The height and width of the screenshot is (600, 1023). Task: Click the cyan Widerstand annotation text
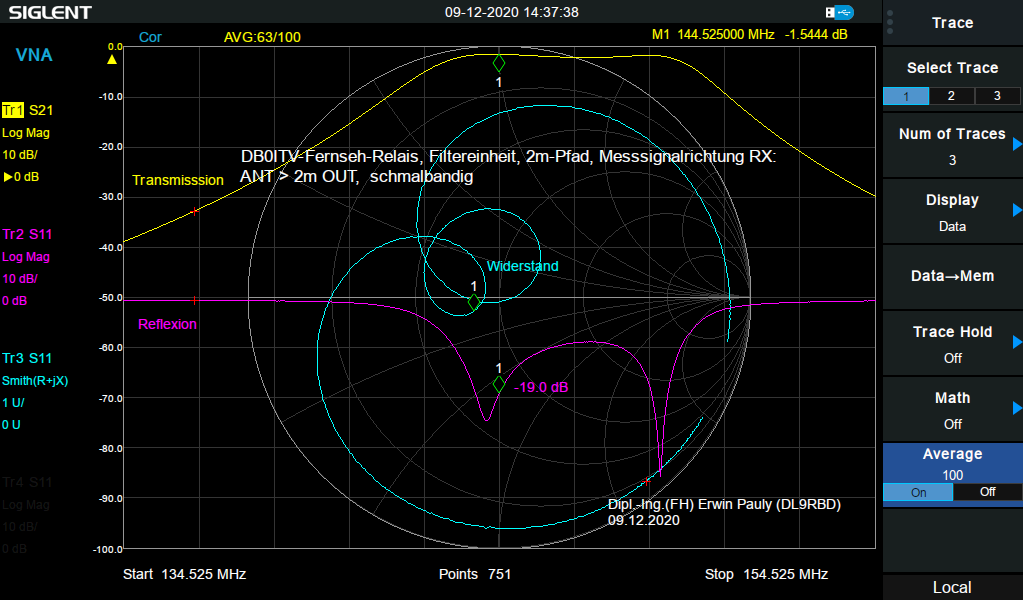523,266
